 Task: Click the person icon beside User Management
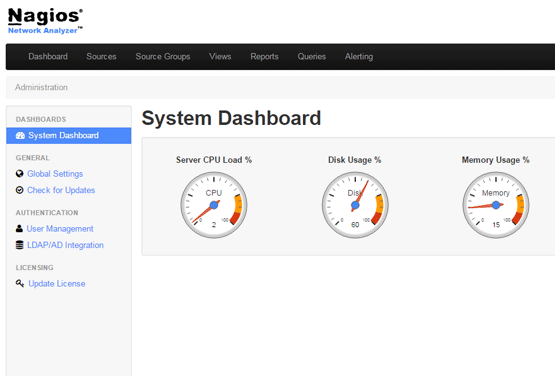coord(19,229)
